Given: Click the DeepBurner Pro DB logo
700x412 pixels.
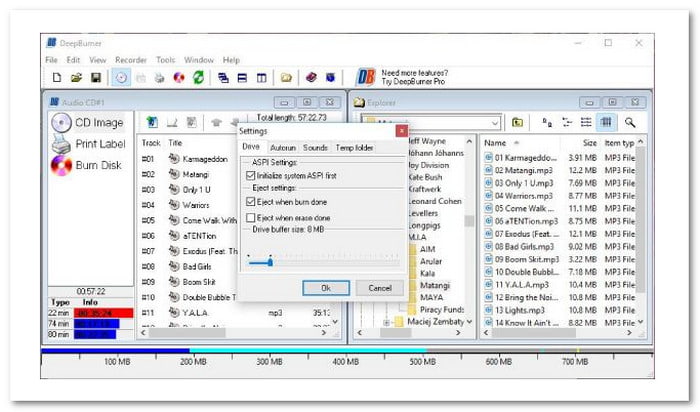Looking at the screenshot, I should click(366, 77).
